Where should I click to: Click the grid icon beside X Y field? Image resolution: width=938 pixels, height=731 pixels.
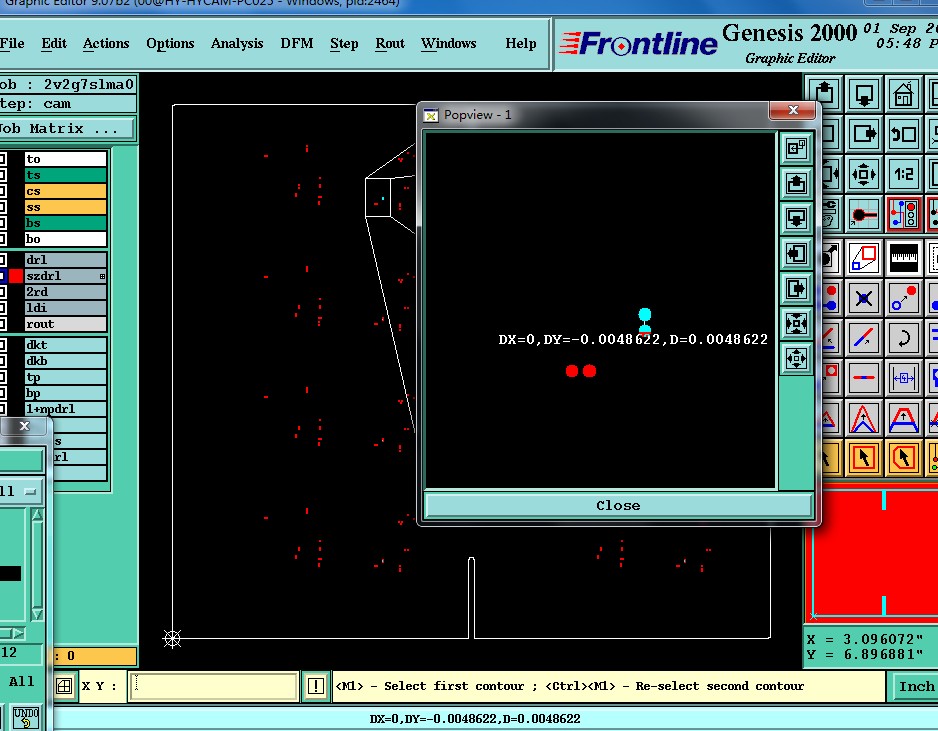[x=64, y=686]
